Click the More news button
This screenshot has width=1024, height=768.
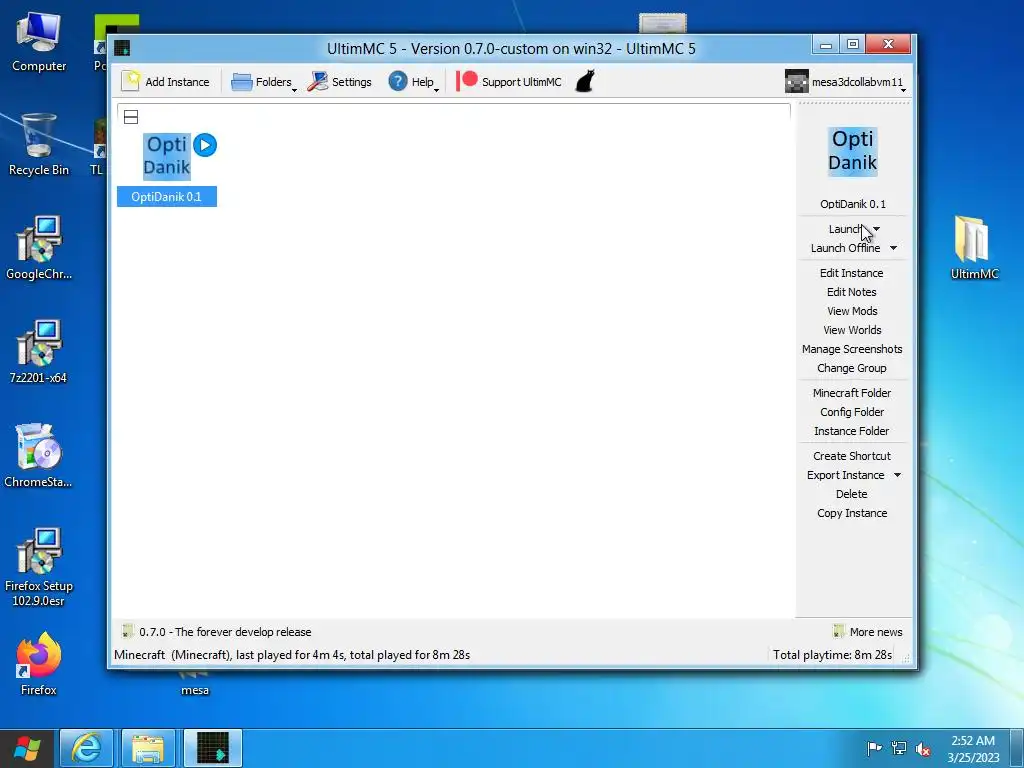pos(868,632)
